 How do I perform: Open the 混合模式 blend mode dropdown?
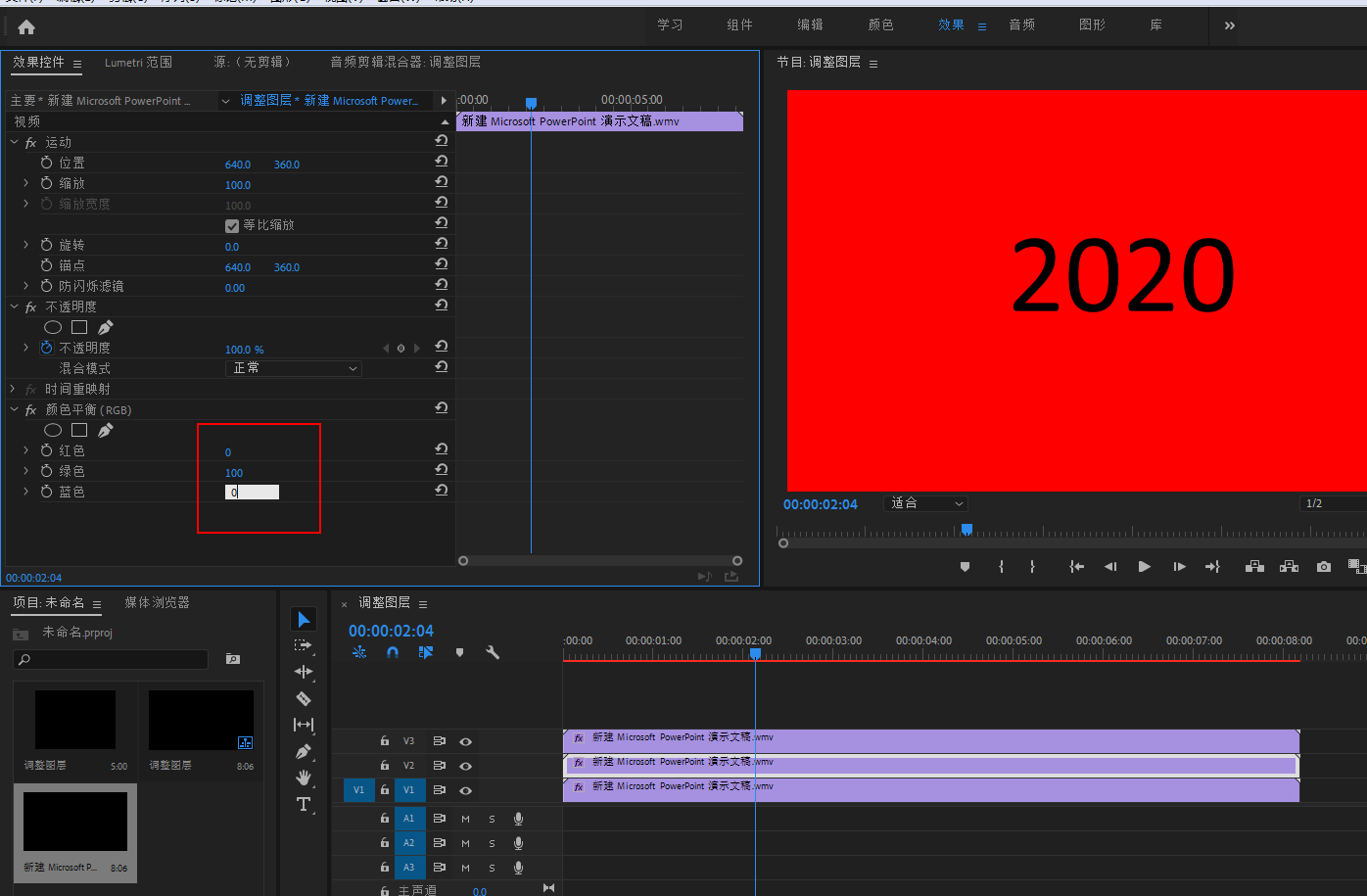294,368
